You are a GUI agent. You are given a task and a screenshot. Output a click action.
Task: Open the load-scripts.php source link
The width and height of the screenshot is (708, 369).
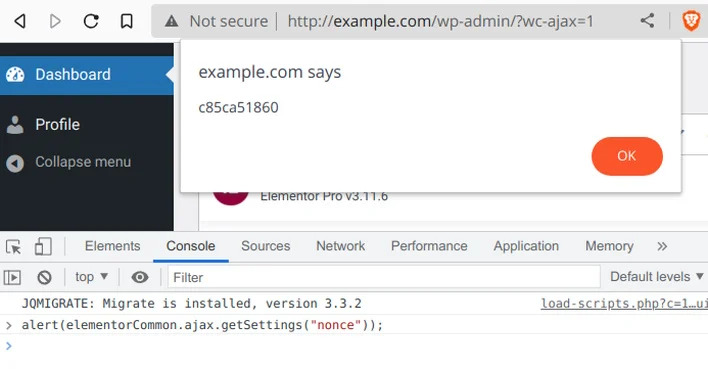coord(624,304)
